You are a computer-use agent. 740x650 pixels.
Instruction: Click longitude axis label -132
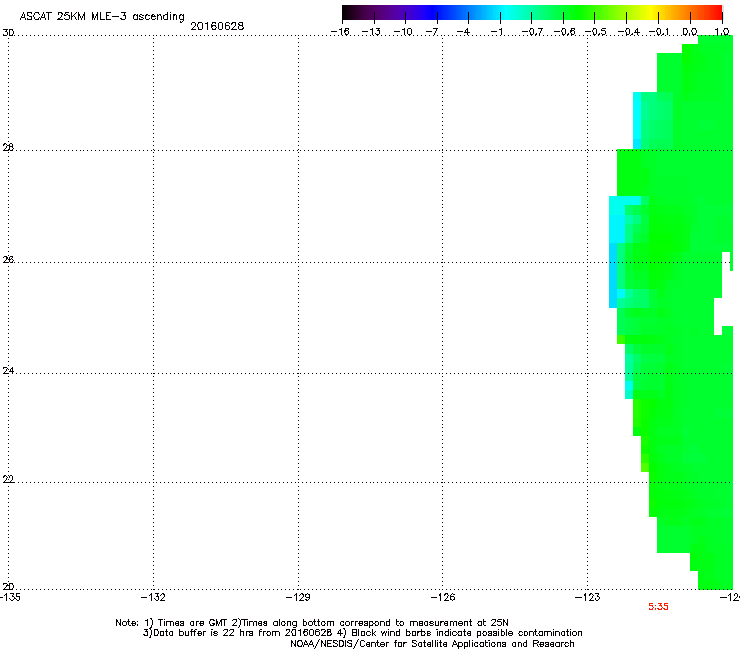click(153, 597)
